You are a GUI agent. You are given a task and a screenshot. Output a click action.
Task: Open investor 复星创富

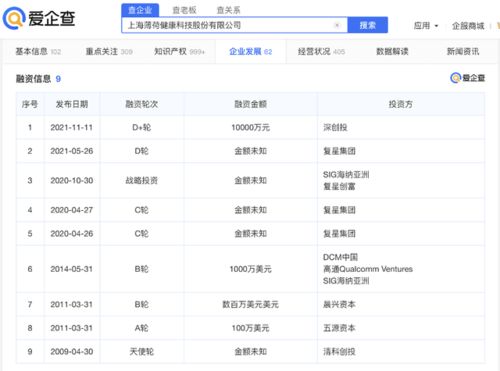coord(339,186)
